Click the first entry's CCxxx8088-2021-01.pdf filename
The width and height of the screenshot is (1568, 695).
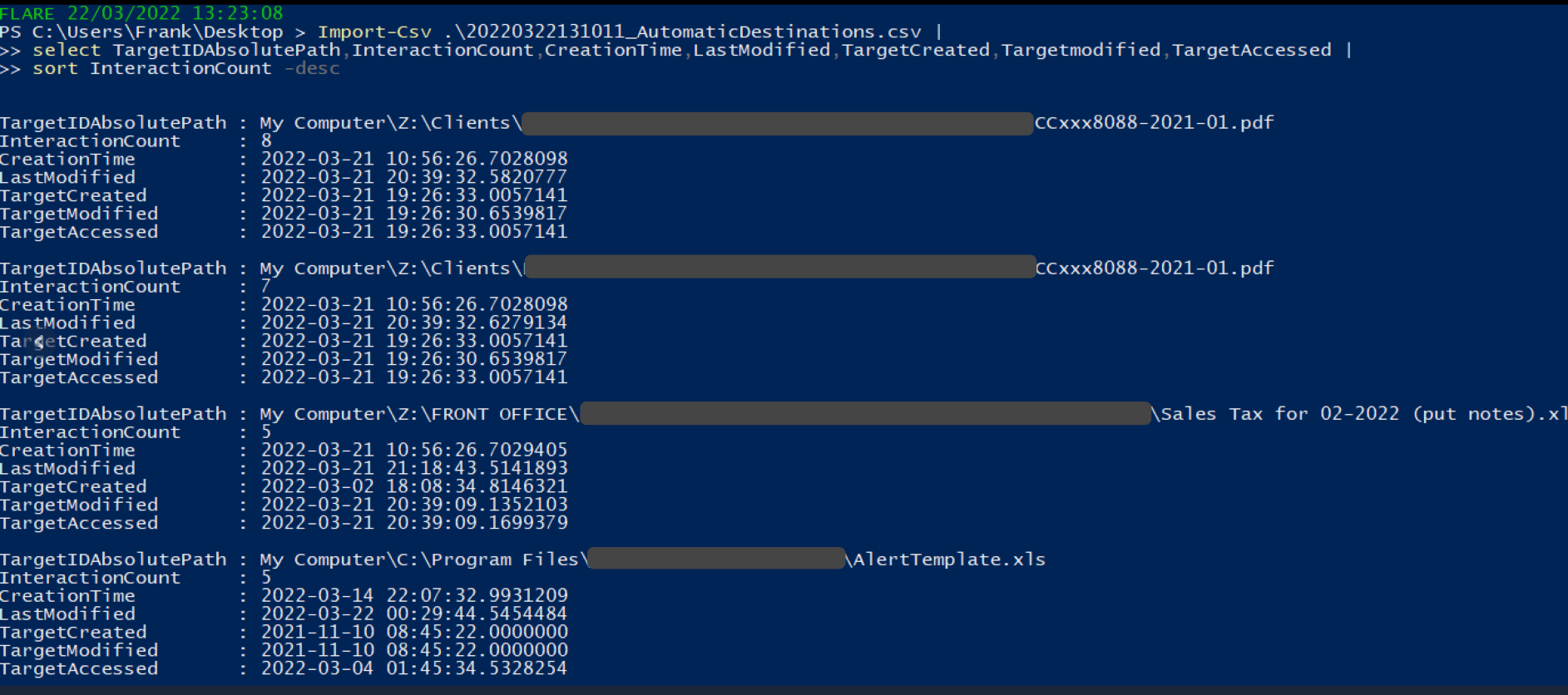pyautogui.click(x=1154, y=123)
